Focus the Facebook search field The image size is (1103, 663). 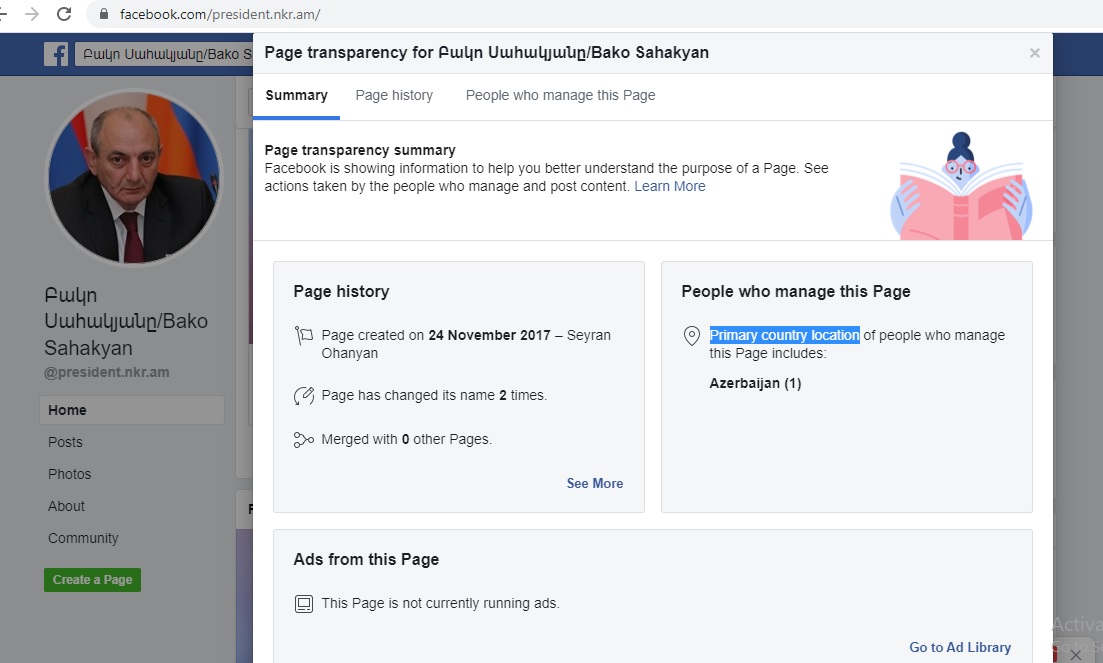tap(163, 54)
